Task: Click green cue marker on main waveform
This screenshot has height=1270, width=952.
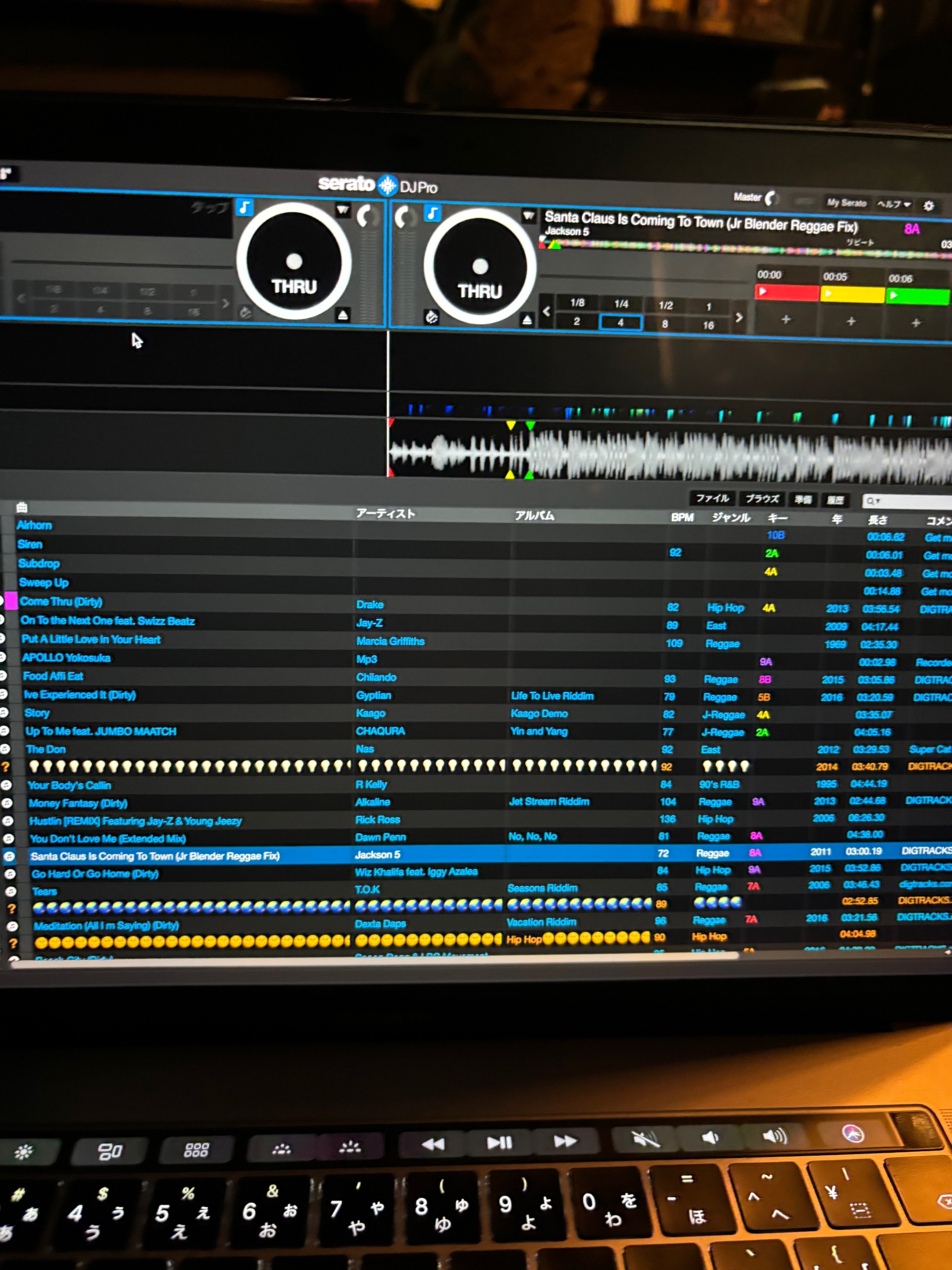Action: tap(530, 425)
